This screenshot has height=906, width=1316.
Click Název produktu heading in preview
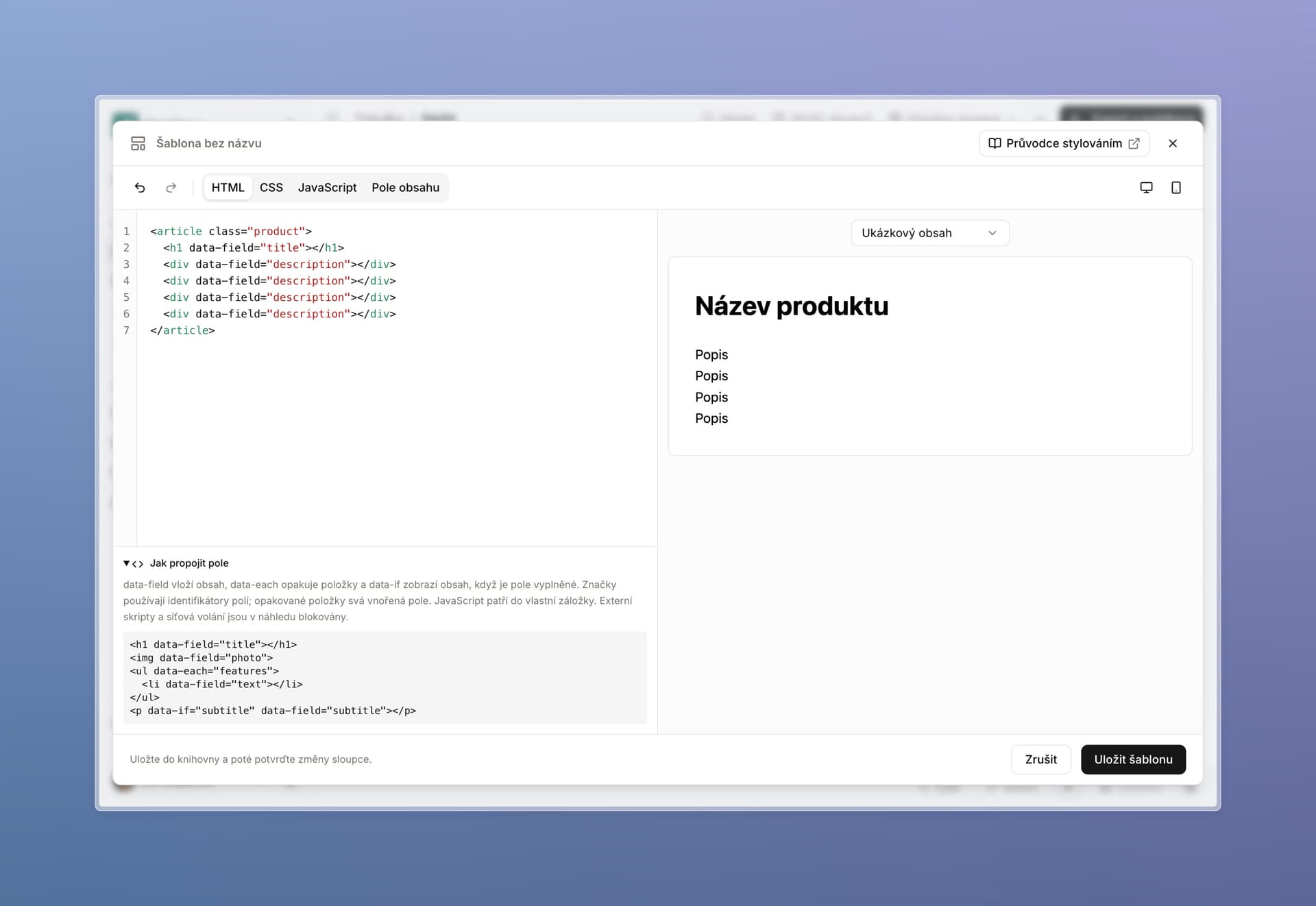tap(792, 306)
